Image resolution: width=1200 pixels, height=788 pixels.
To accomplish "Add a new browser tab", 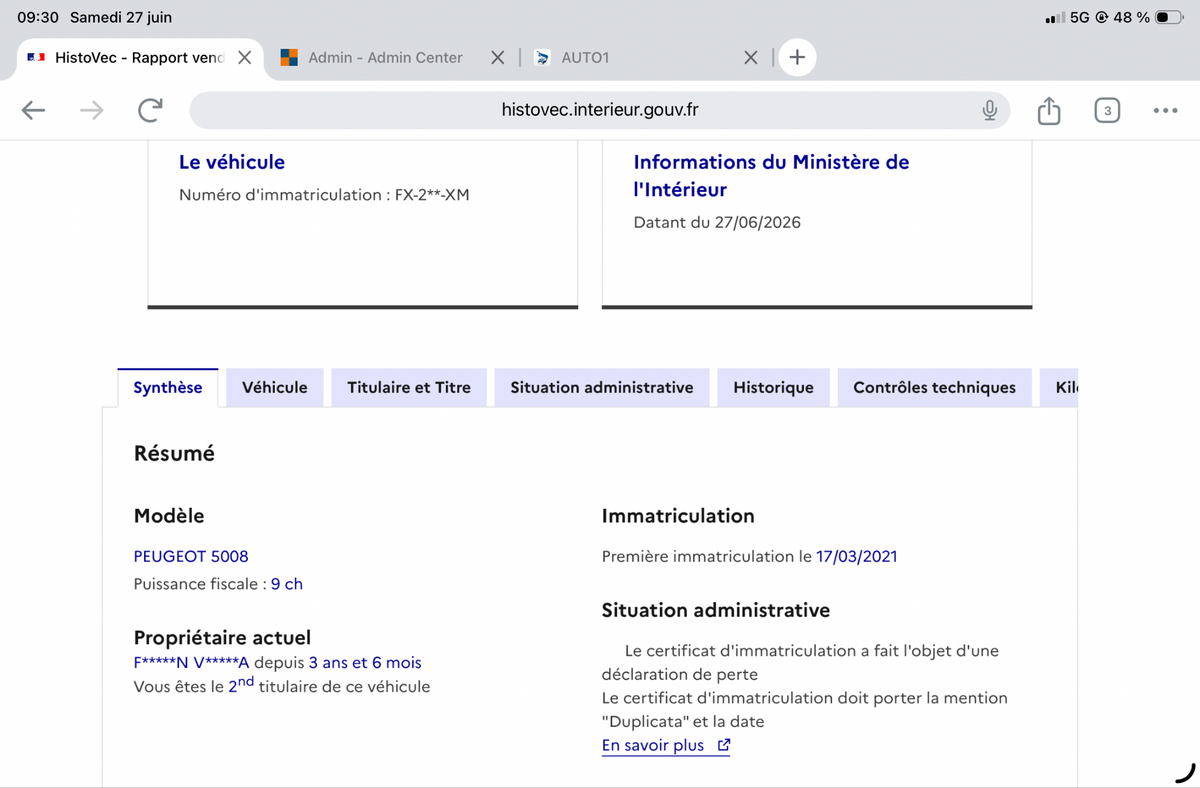I will (x=797, y=57).
